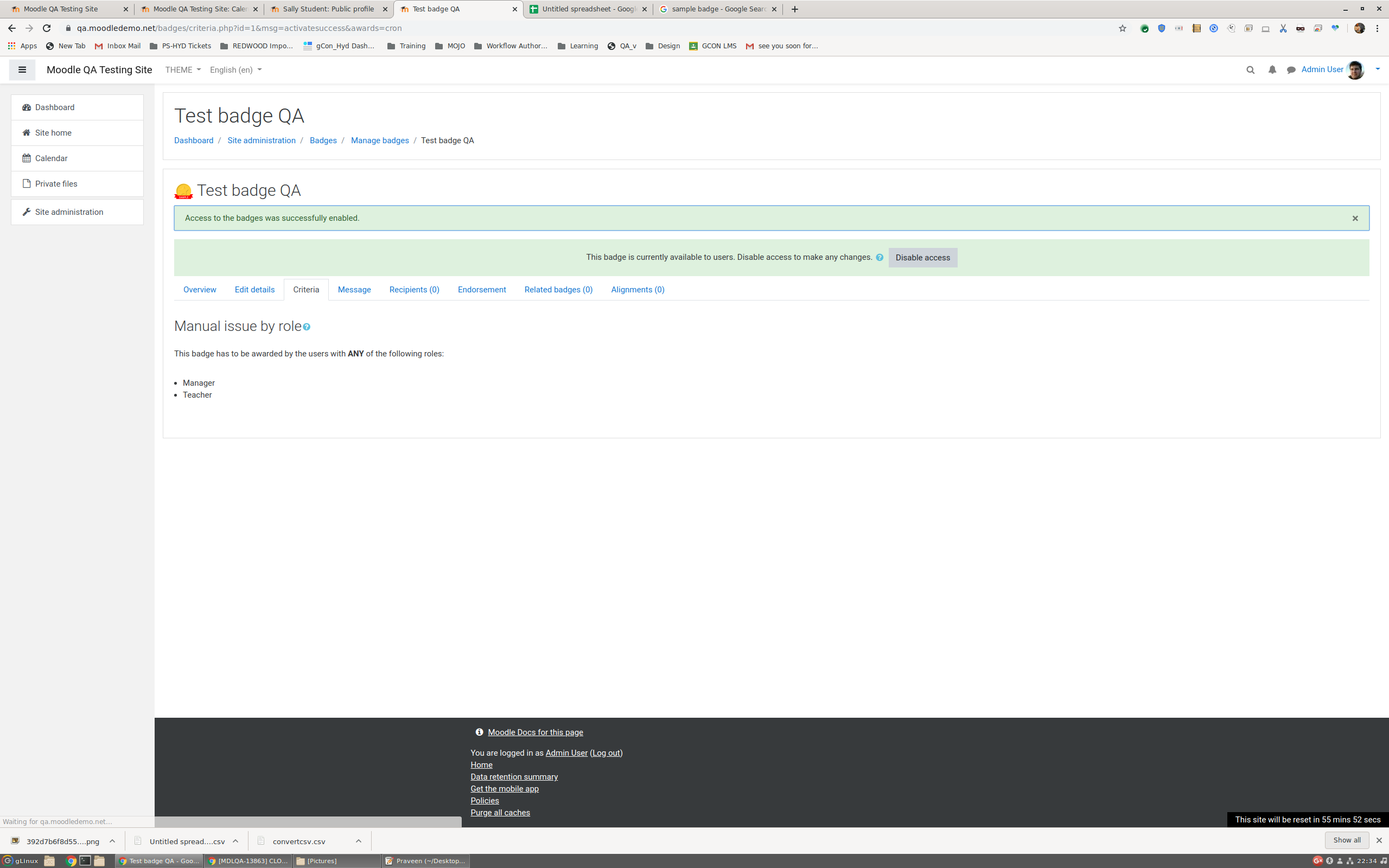Open the Chrome three-dot menu
Viewport: 1389px width, 868px height.
coord(1377,28)
